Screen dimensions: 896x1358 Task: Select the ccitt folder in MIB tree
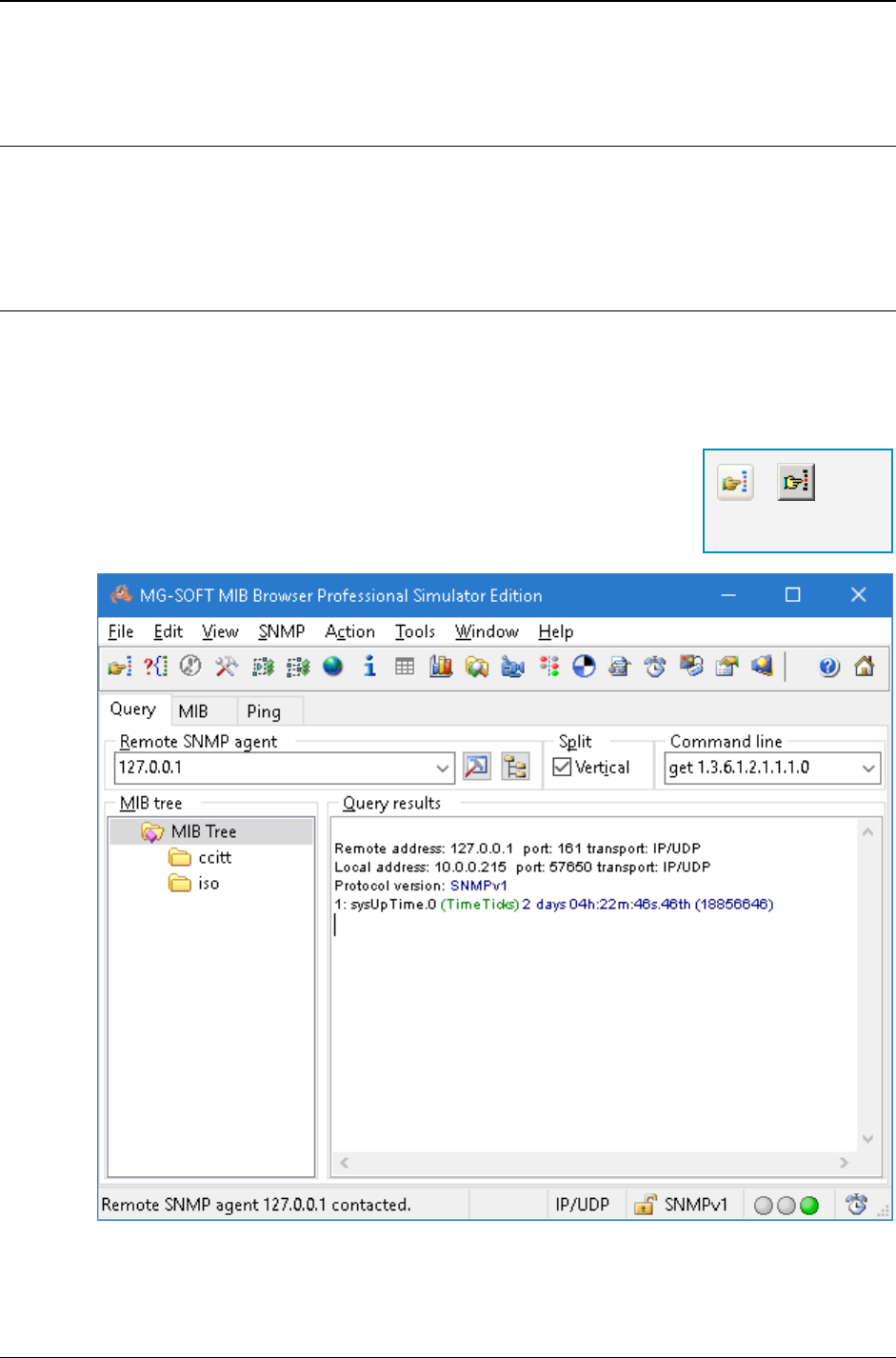tap(215, 858)
